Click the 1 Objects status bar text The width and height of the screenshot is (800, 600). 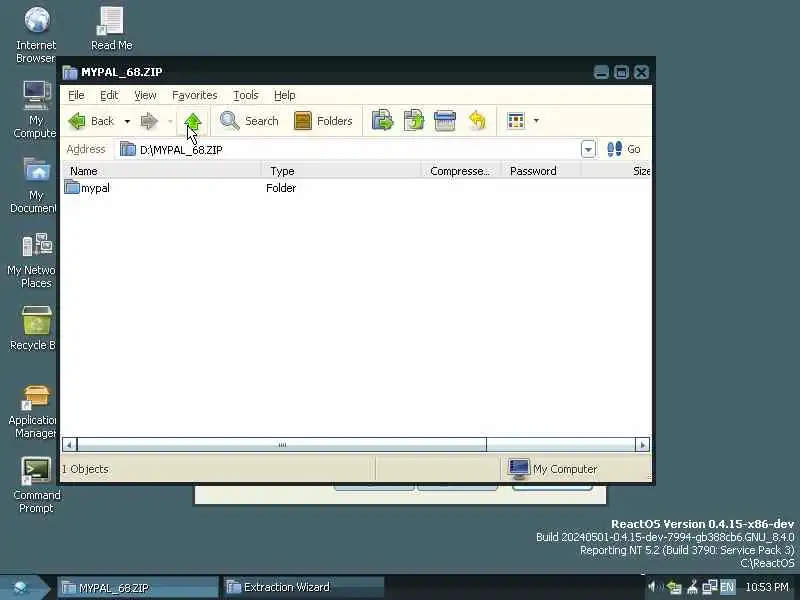click(85, 469)
